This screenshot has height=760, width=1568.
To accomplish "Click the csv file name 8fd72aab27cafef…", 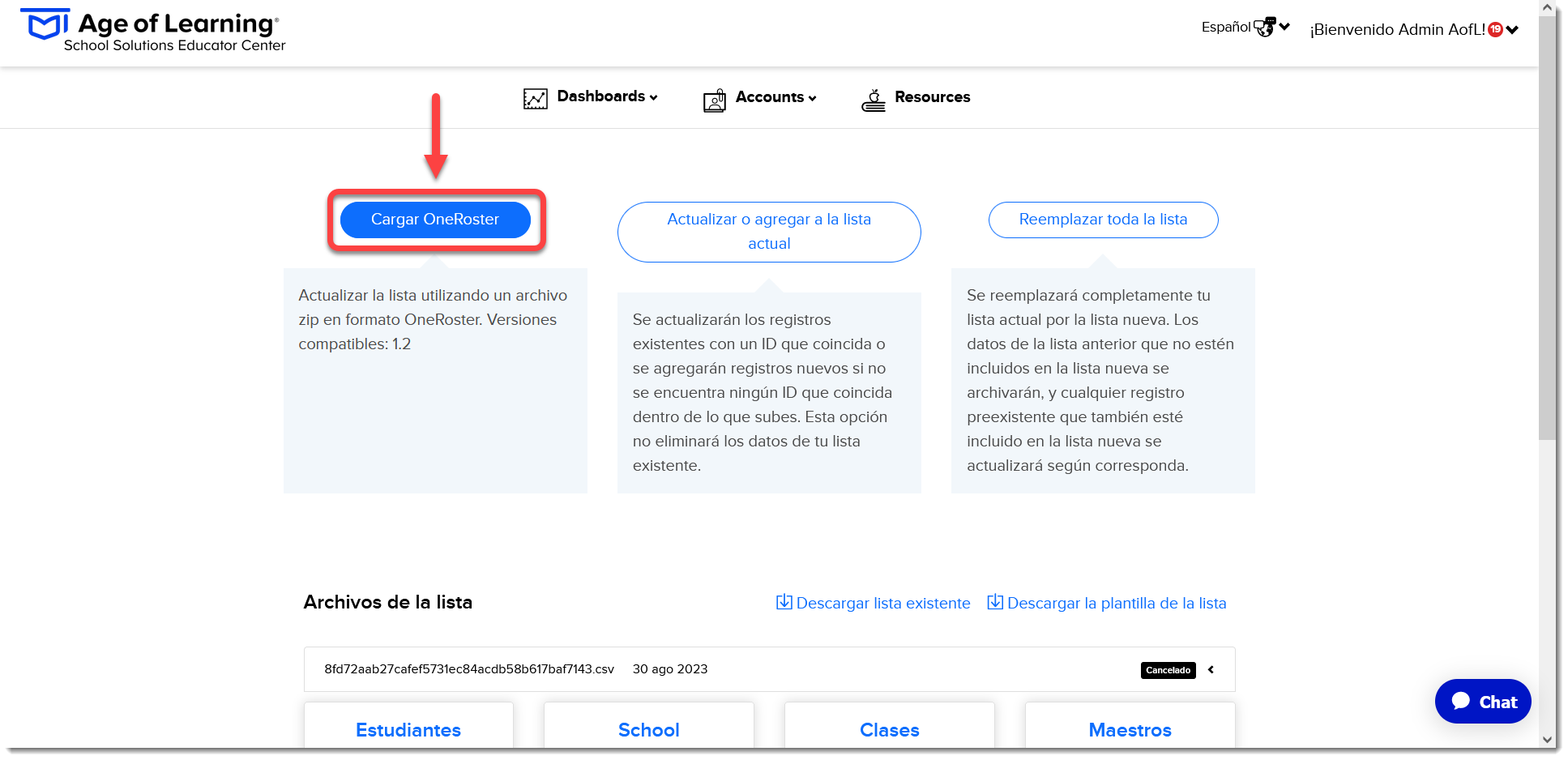I will point(469,669).
